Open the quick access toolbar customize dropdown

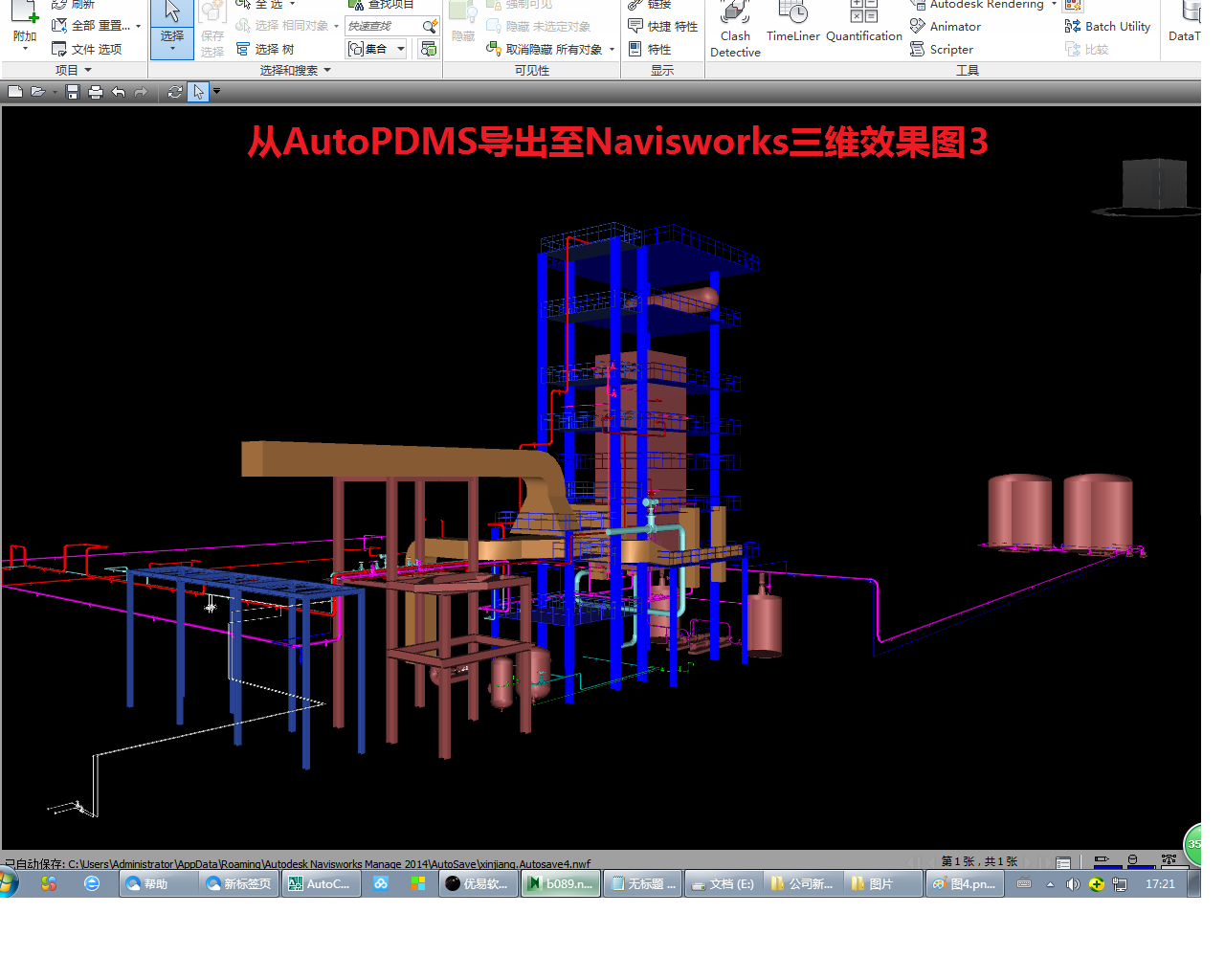tap(217, 92)
